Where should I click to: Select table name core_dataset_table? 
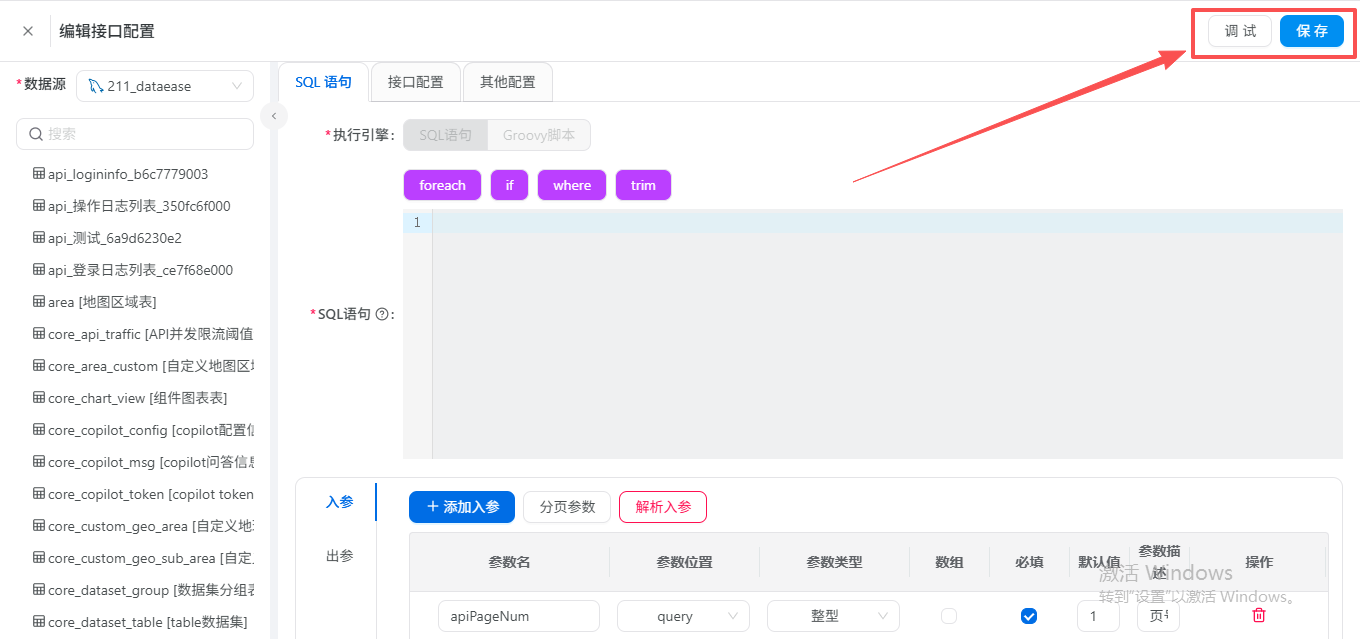click(147, 622)
